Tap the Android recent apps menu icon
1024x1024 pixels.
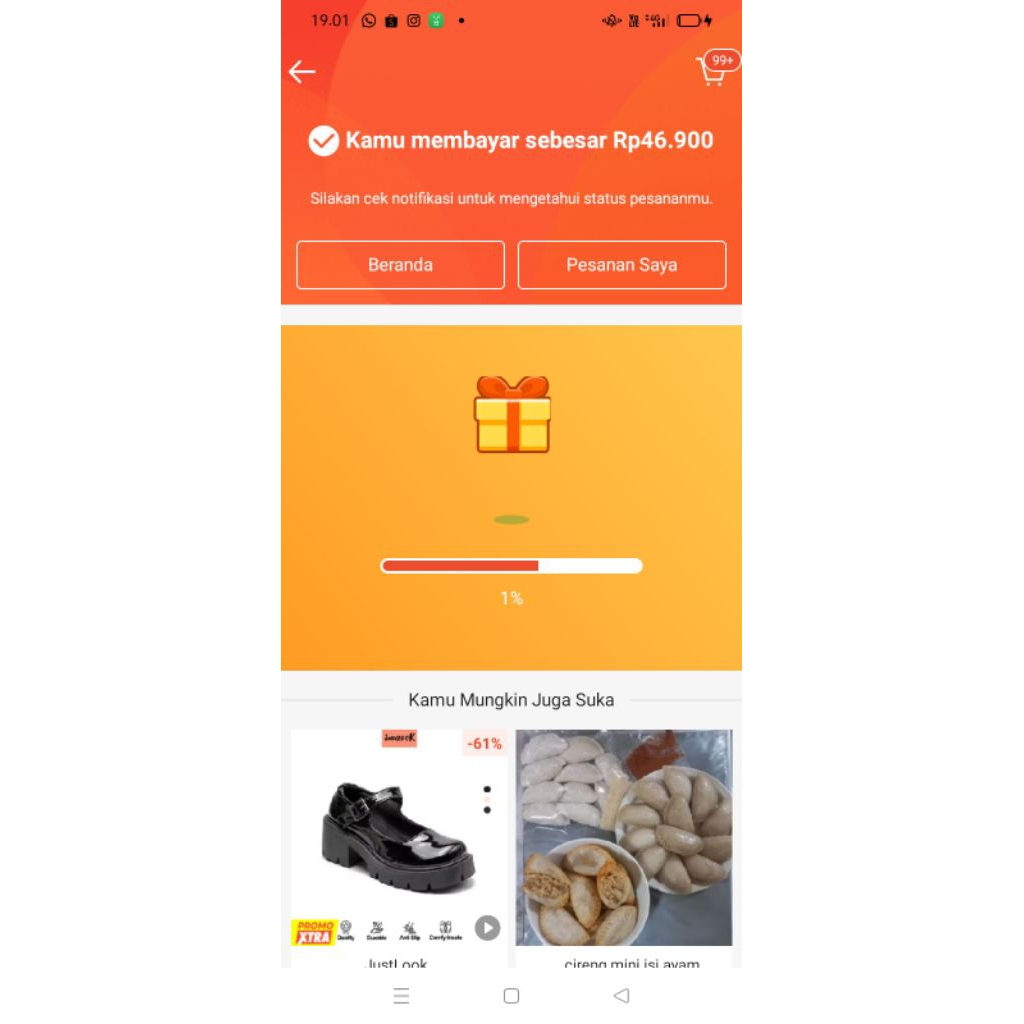pos(401,995)
